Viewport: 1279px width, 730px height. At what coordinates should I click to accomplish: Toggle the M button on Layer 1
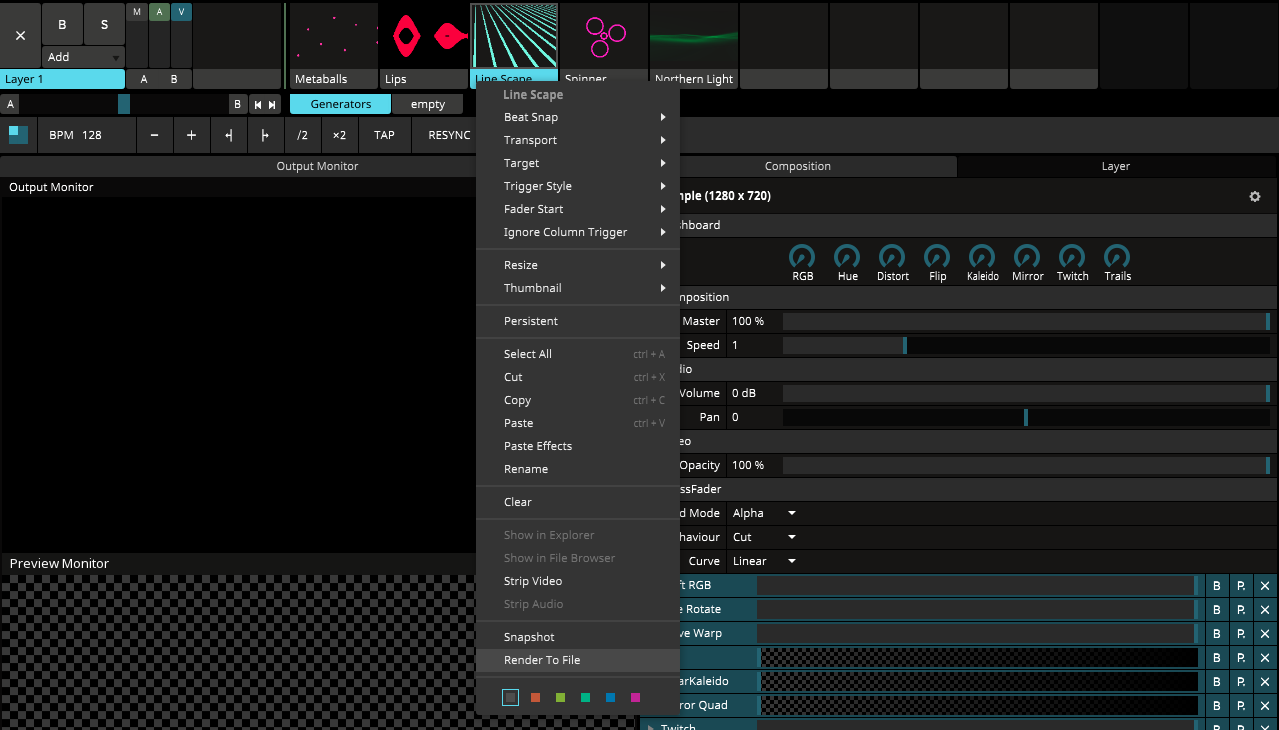pyautogui.click(x=137, y=12)
